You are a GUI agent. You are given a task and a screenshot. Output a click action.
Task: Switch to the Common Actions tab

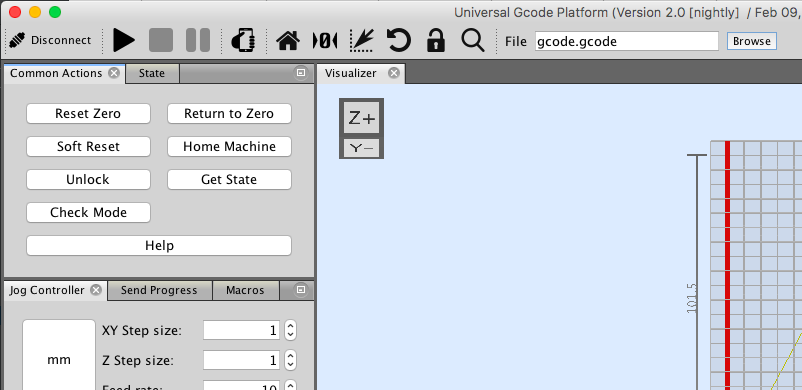point(56,73)
